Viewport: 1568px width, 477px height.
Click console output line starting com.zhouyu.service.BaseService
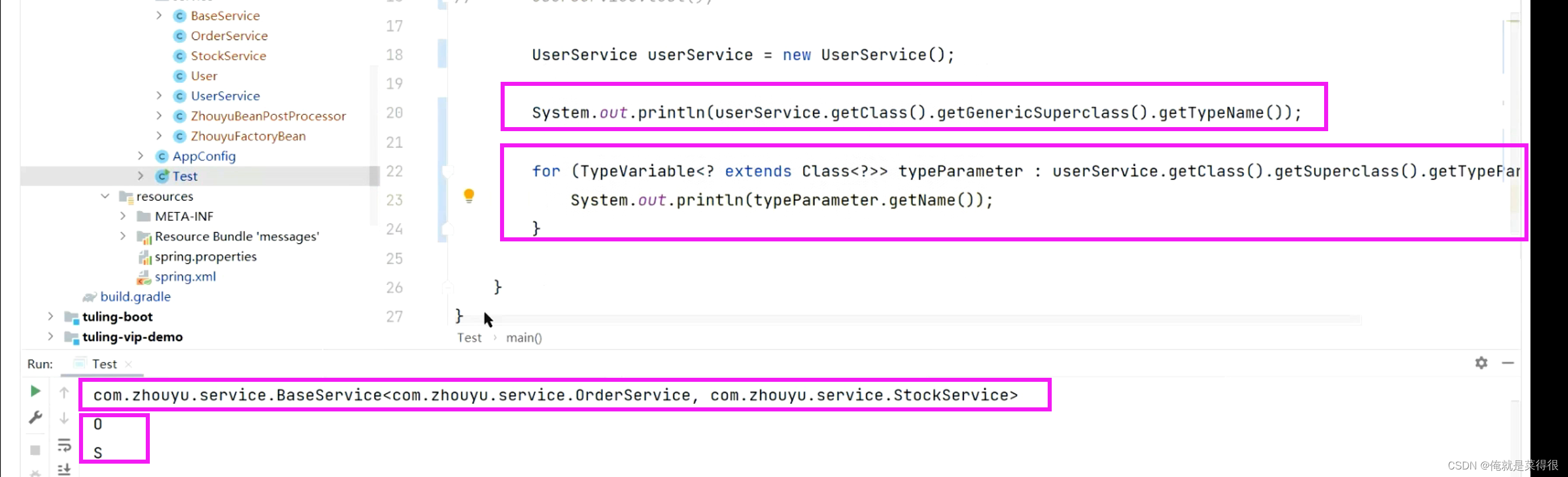[x=555, y=396]
